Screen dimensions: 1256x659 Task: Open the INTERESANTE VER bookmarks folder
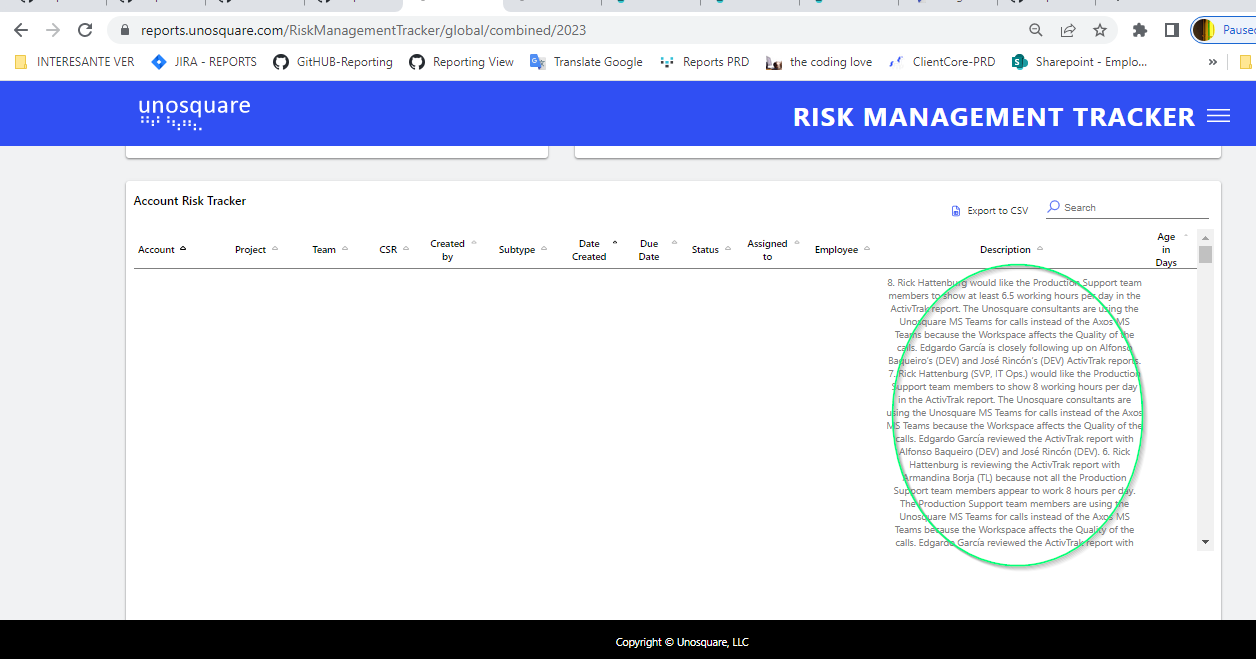click(74, 61)
